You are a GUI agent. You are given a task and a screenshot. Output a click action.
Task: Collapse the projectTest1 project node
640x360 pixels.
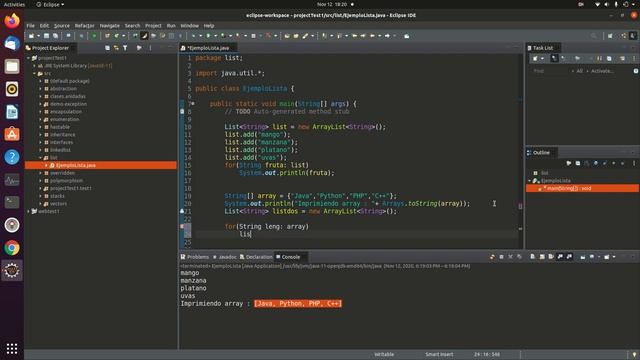[29, 58]
